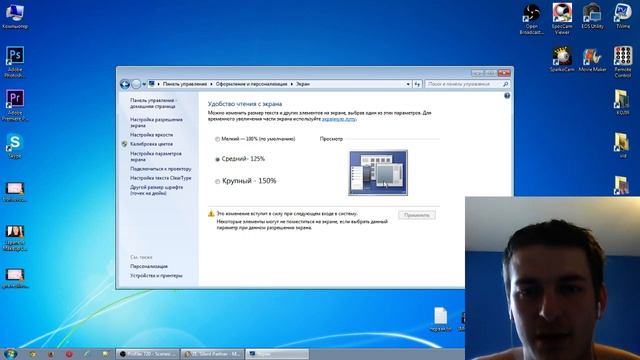640x360 pixels.
Task: Launch the Movie Maker desktop shortcut
Action: click(x=592, y=60)
